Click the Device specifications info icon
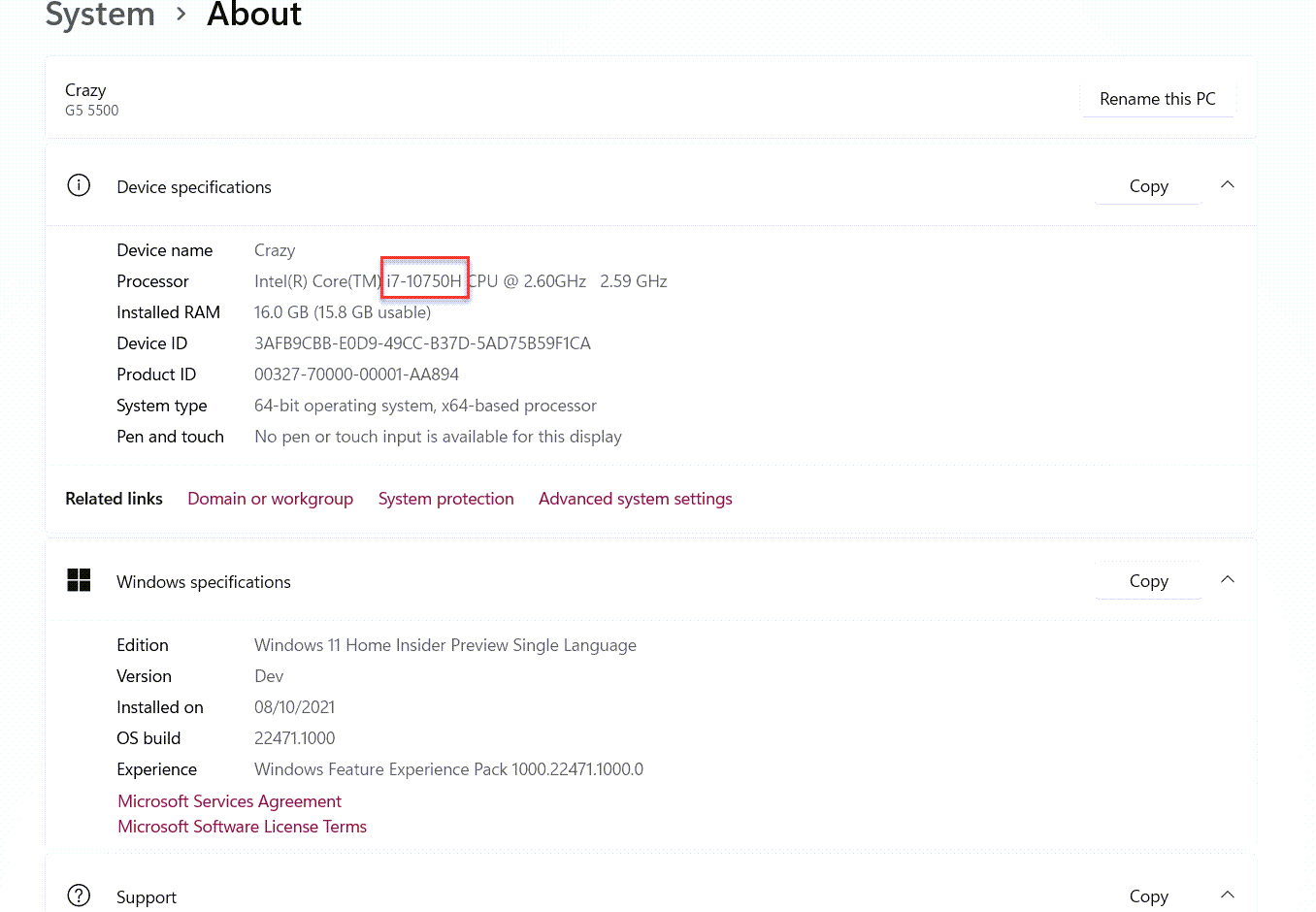This screenshot has width=1316, height=912. tap(79, 185)
